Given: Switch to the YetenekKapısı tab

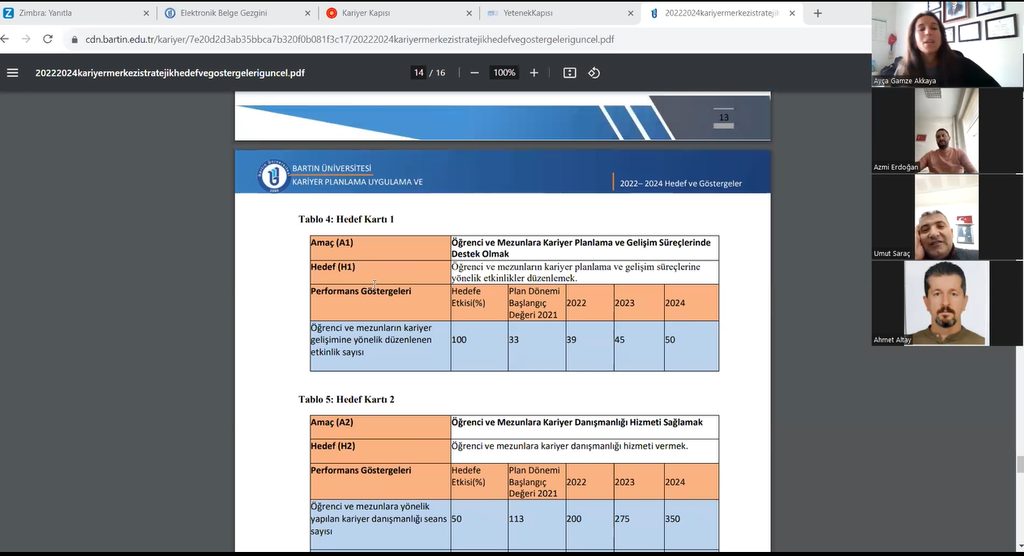Looking at the screenshot, I should (560, 13).
